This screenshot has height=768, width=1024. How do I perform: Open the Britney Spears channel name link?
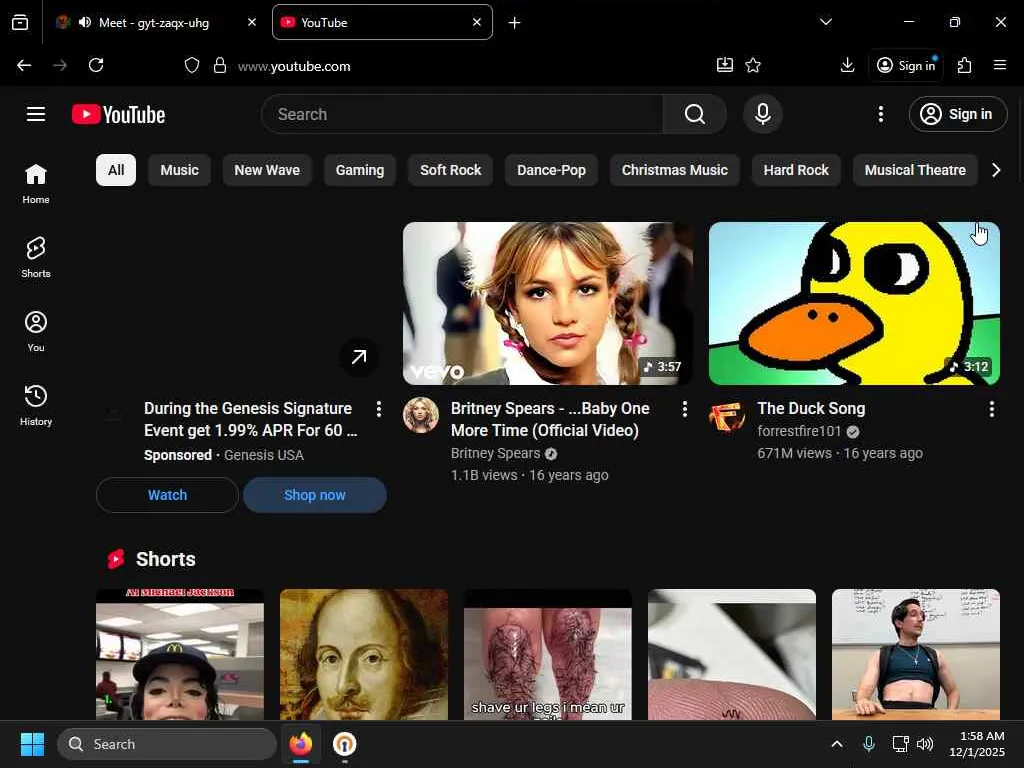(496, 453)
